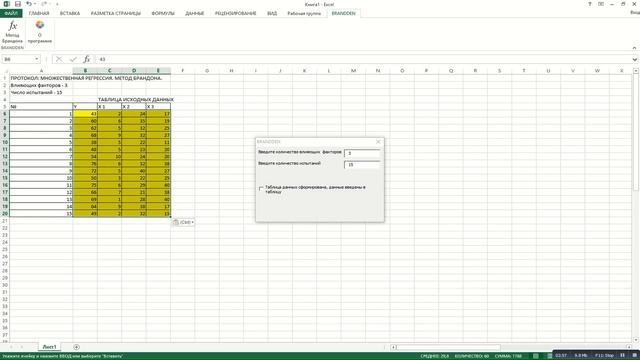Click the horizontal scrollbar thumb
The width and height of the screenshot is (640, 360).
(449, 347)
